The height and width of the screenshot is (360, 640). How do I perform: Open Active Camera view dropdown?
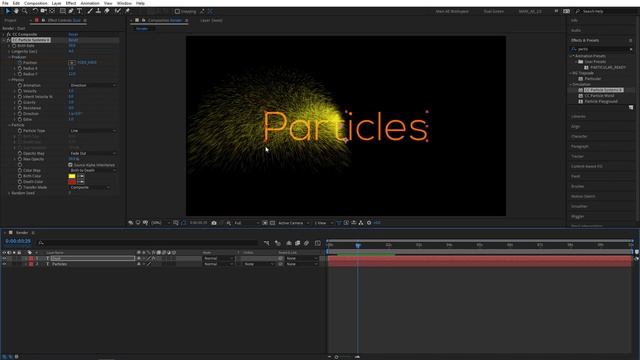(293, 223)
